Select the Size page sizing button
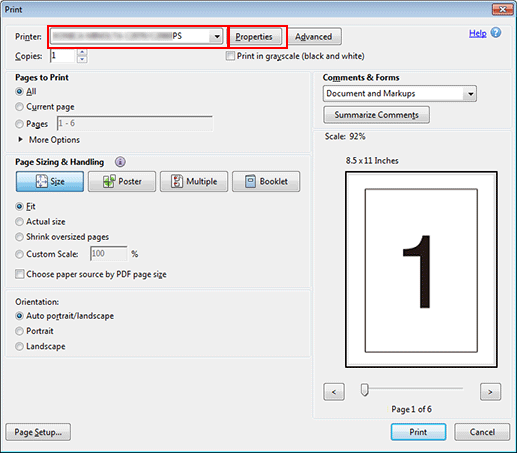This screenshot has width=517, height=453. click(x=50, y=181)
